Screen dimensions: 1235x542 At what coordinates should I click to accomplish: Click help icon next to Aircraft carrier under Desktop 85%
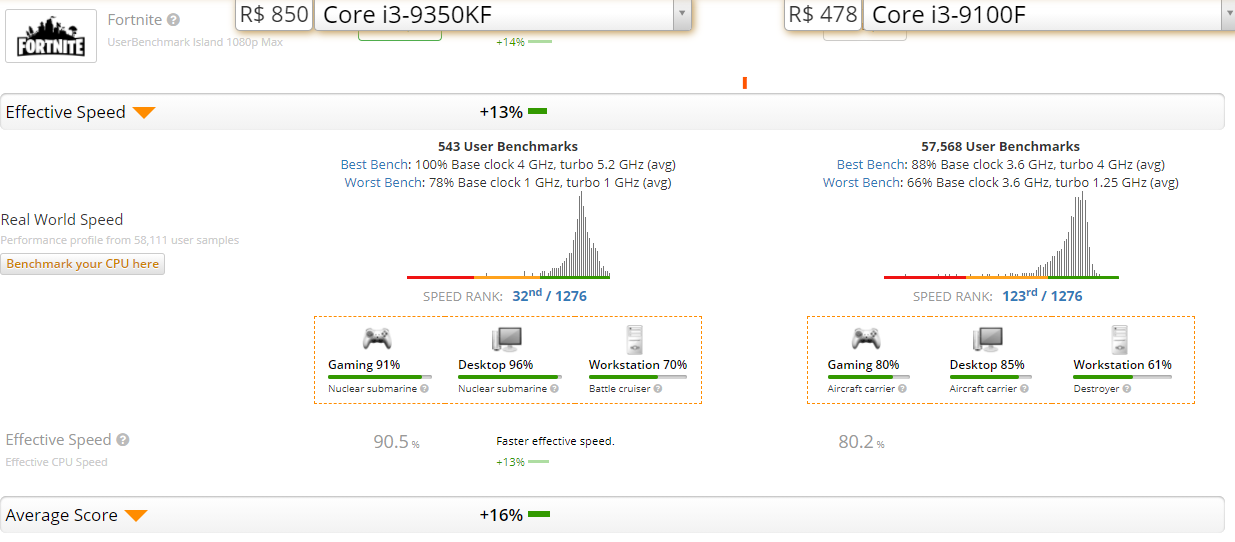tap(1025, 389)
